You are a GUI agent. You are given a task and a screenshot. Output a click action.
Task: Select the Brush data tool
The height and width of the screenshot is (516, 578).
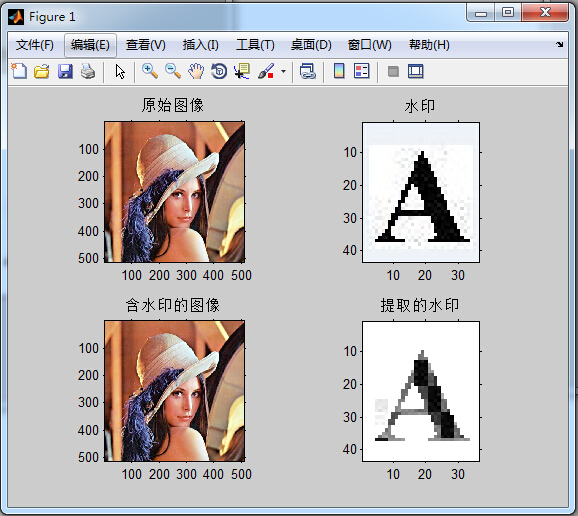pyautogui.click(x=266, y=71)
